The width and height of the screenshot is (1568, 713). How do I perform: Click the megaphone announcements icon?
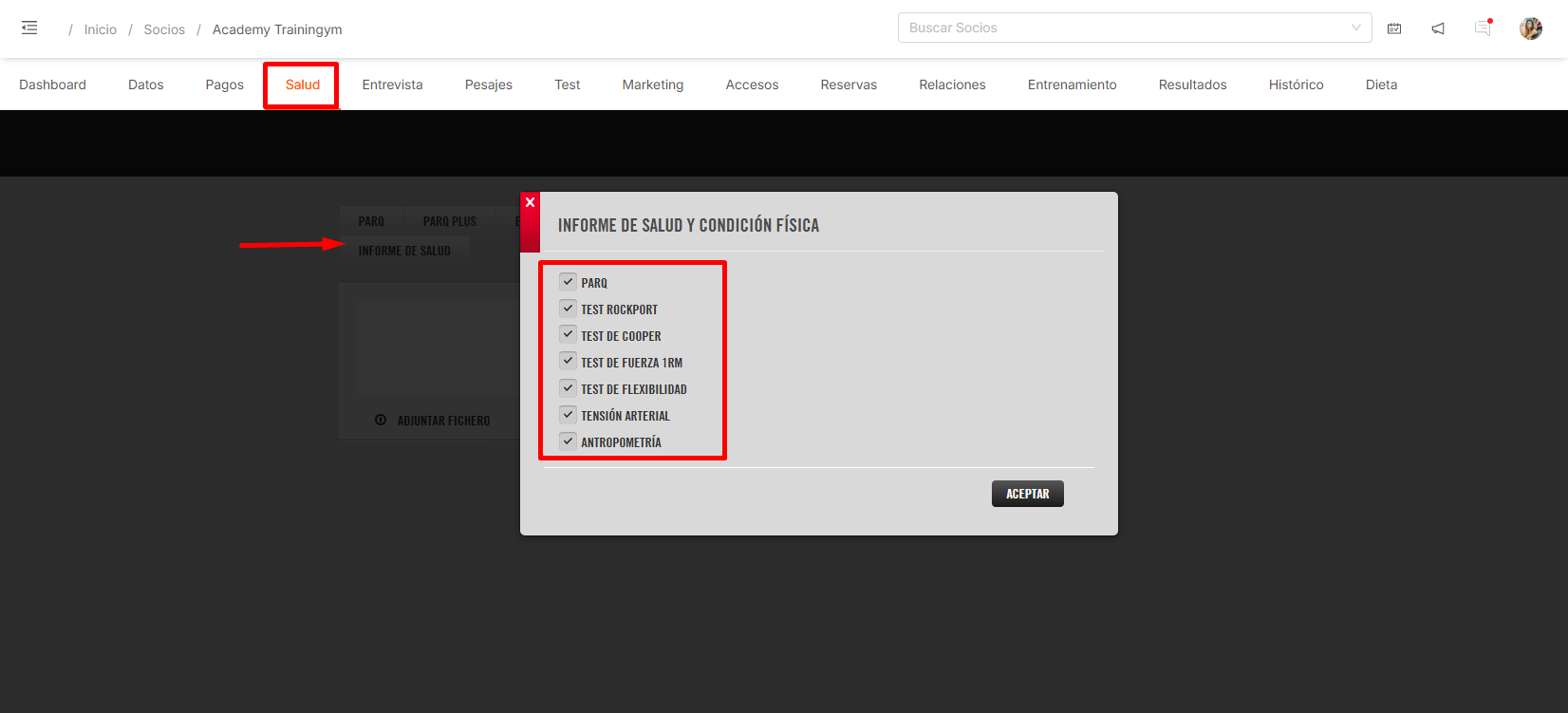click(1438, 28)
